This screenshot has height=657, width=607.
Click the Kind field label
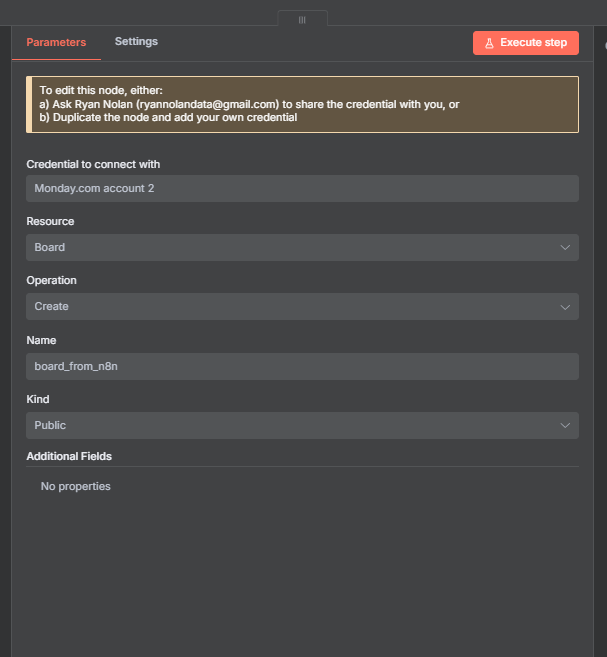coord(38,400)
